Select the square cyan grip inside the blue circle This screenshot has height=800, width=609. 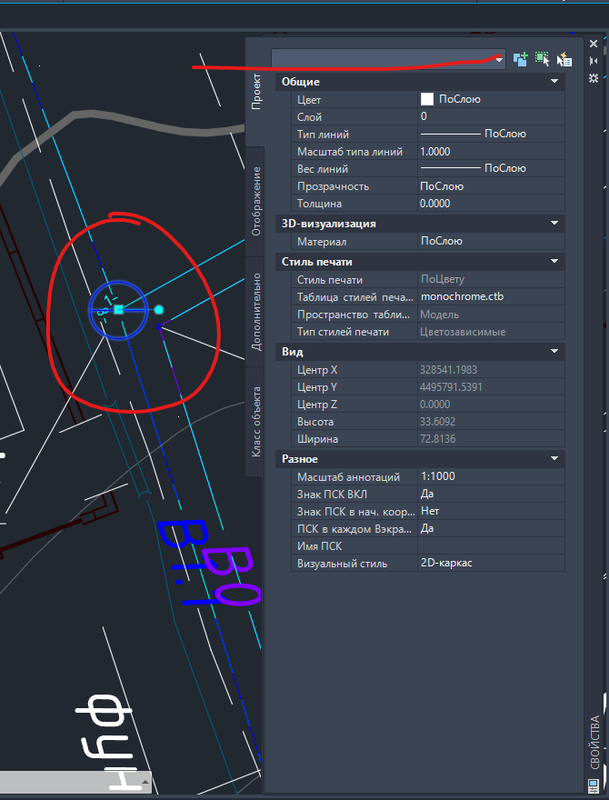pos(118,309)
